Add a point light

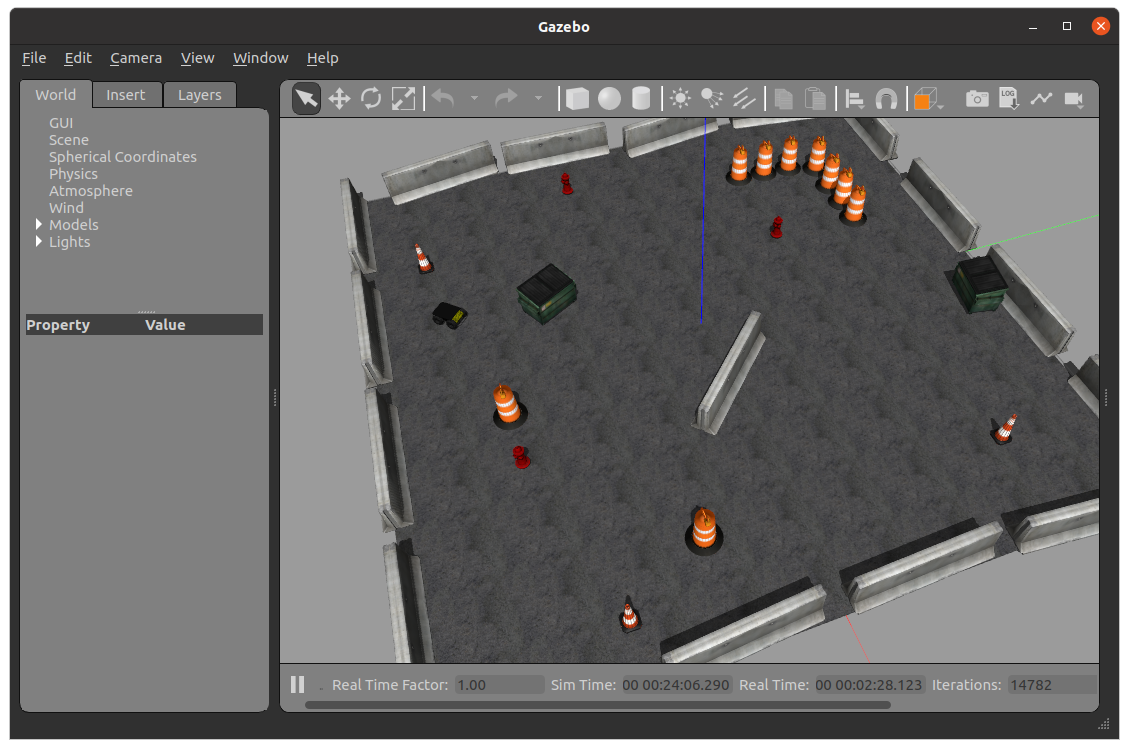pos(680,99)
